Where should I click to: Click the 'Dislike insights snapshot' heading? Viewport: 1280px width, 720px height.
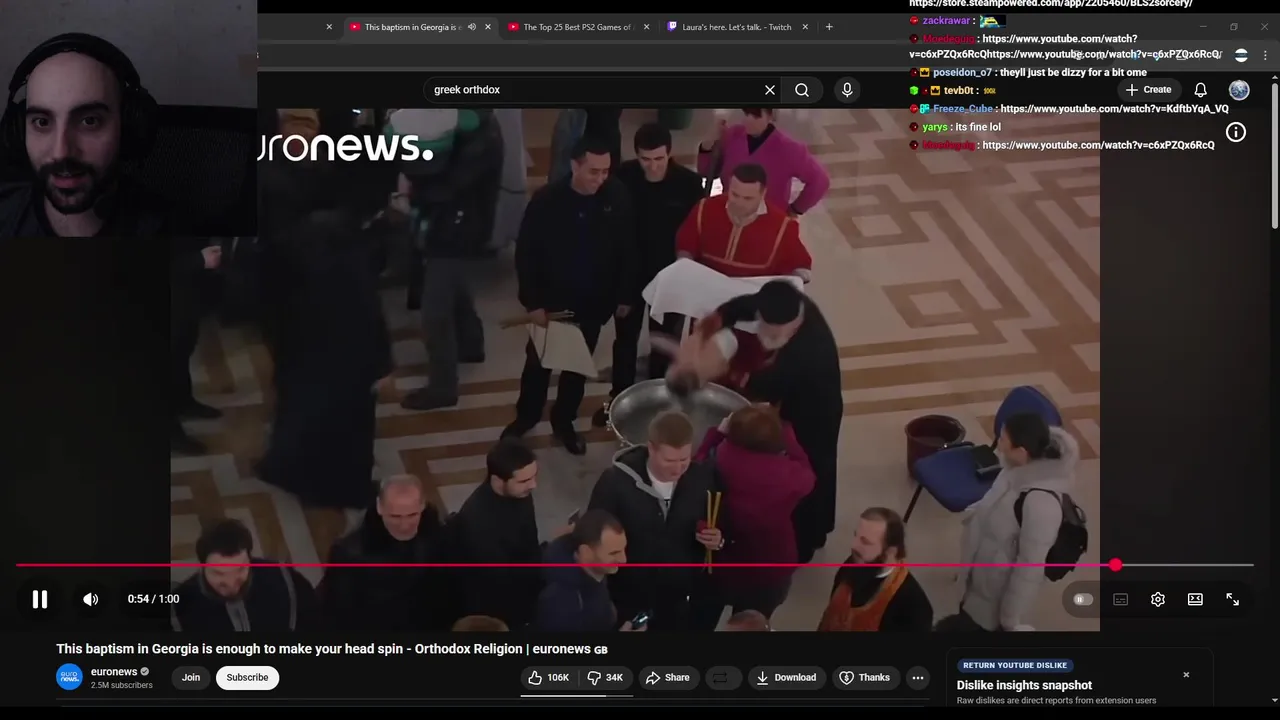pyautogui.click(x=1024, y=685)
